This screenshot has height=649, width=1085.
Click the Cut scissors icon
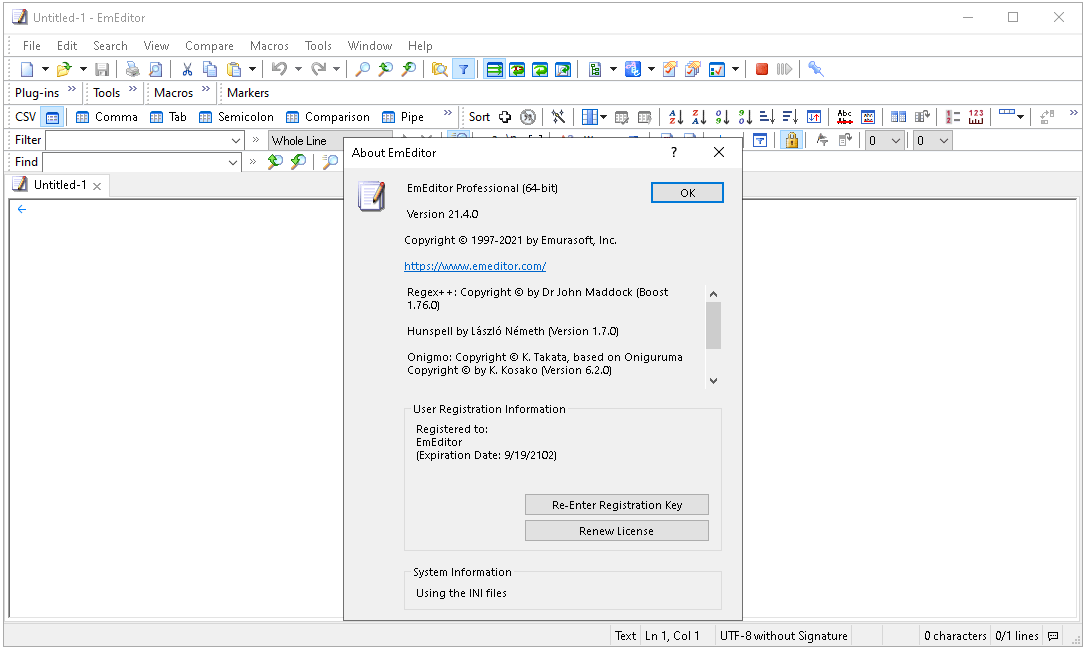(186, 69)
